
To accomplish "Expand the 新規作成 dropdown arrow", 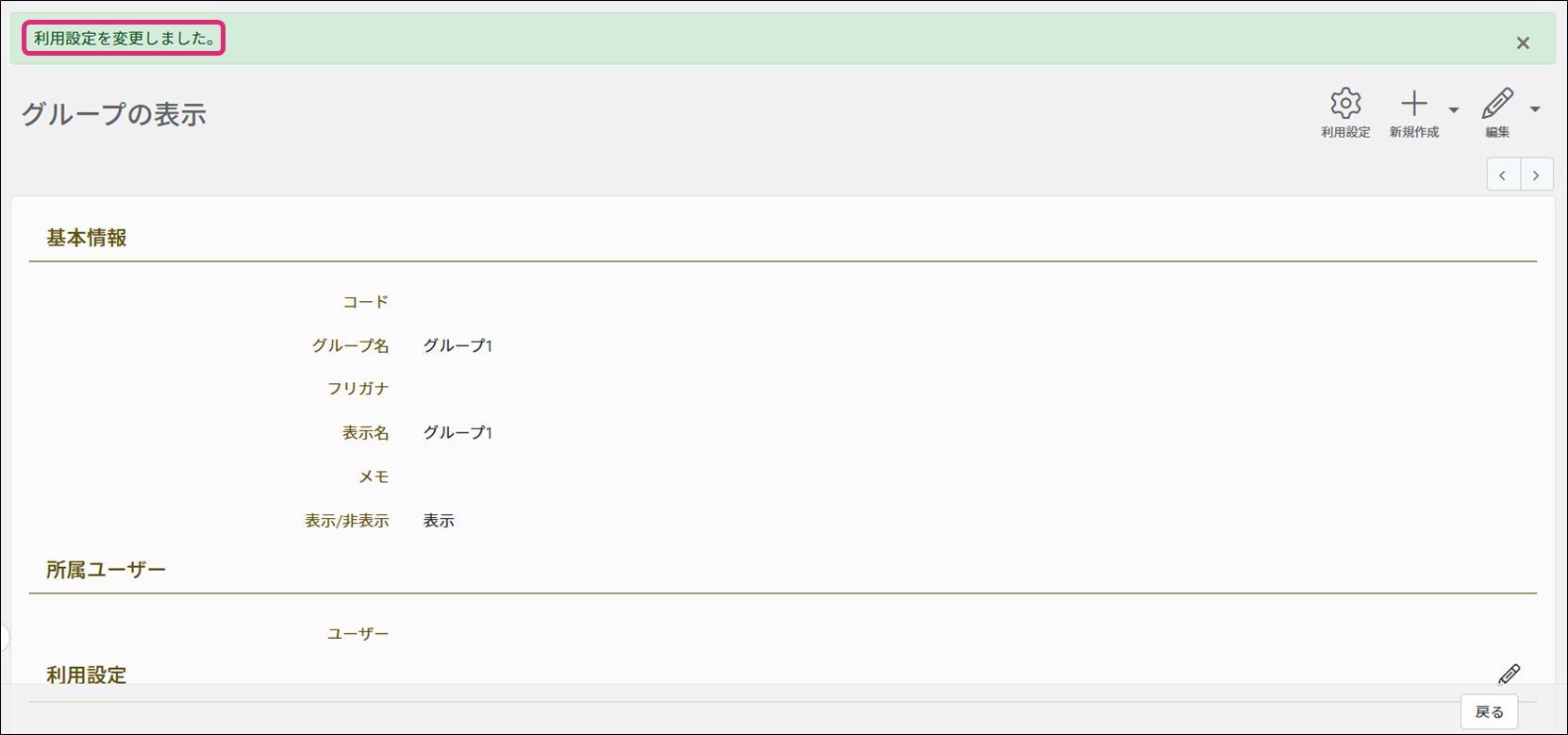I will pyautogui.click(x=1454, y=110).
